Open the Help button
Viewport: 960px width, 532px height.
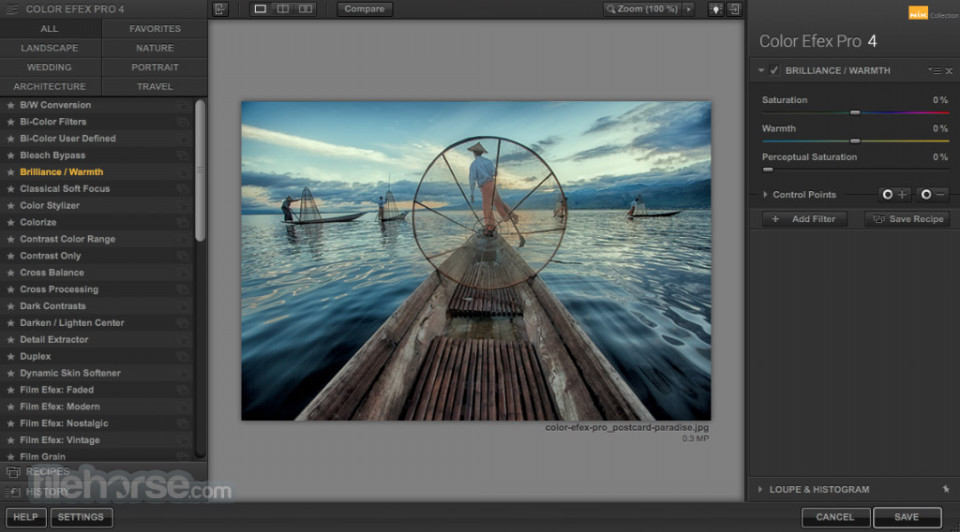click(26, 517)
